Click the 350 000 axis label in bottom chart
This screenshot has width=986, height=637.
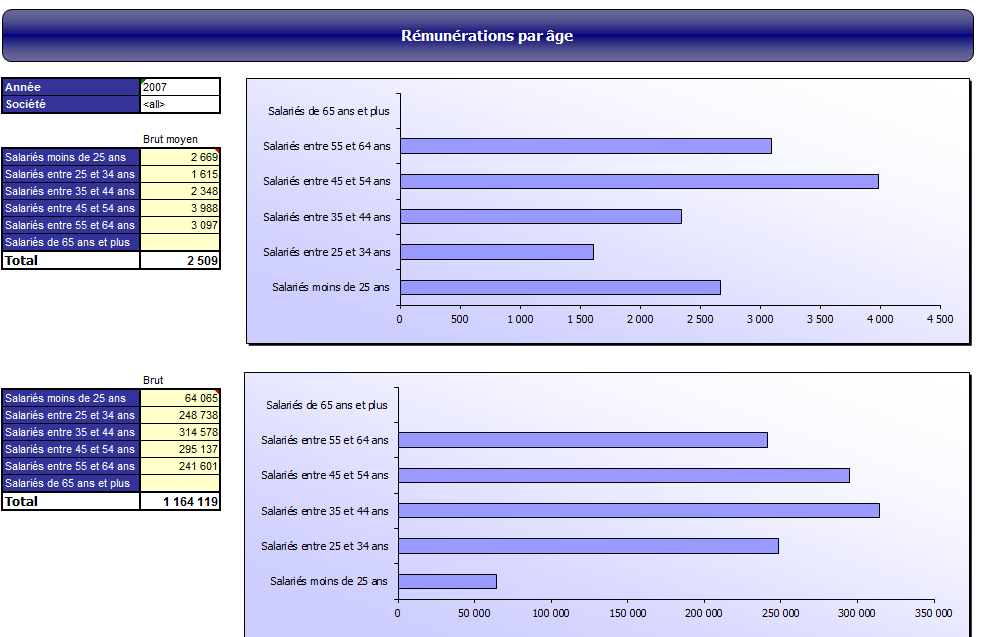pyautogui.click(x=933, y=614)
